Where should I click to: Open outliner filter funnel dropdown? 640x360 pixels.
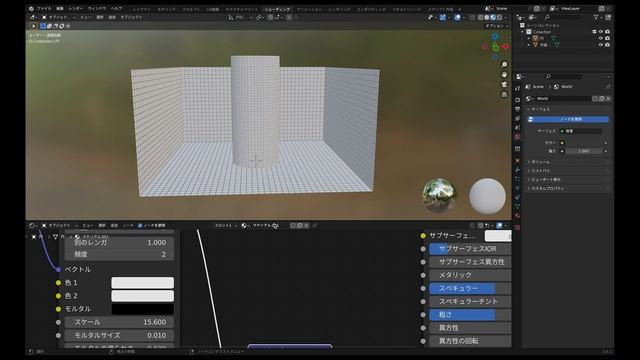click(x=597, y=17)
